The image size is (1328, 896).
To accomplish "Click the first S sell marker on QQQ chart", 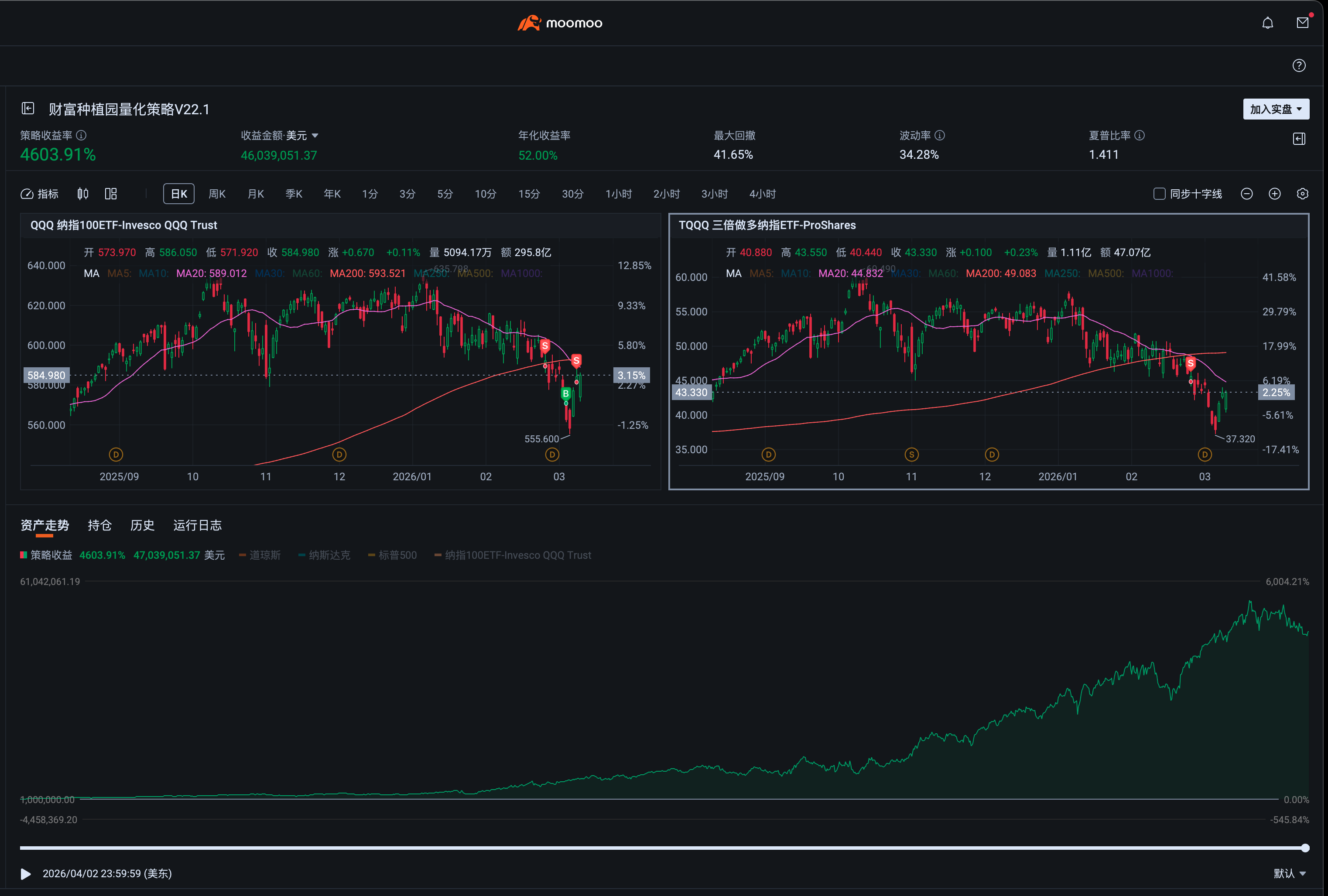I will (545, 346).
